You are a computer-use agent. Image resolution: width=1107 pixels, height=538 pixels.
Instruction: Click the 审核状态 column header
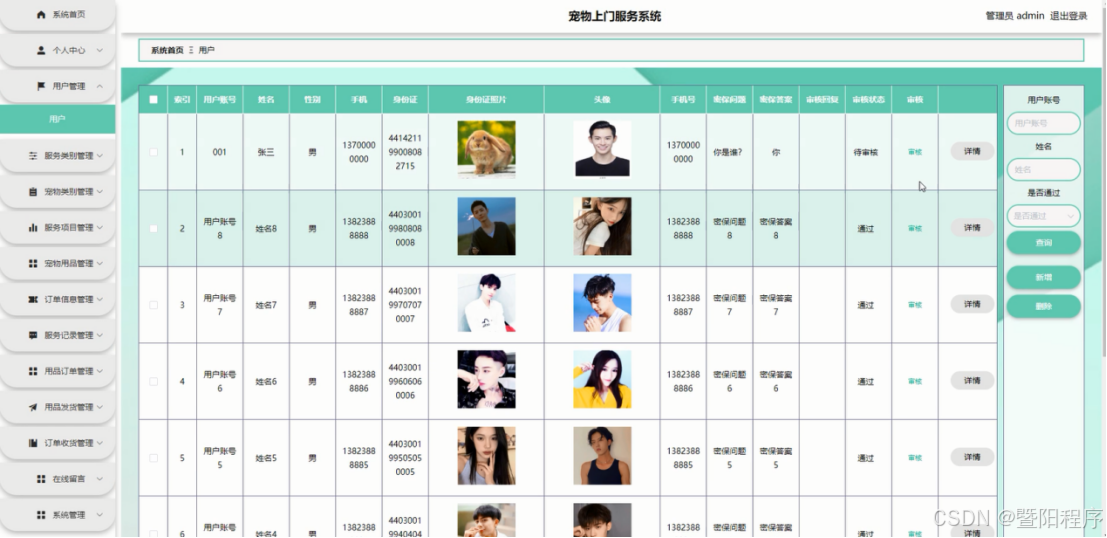click(868, 100)
